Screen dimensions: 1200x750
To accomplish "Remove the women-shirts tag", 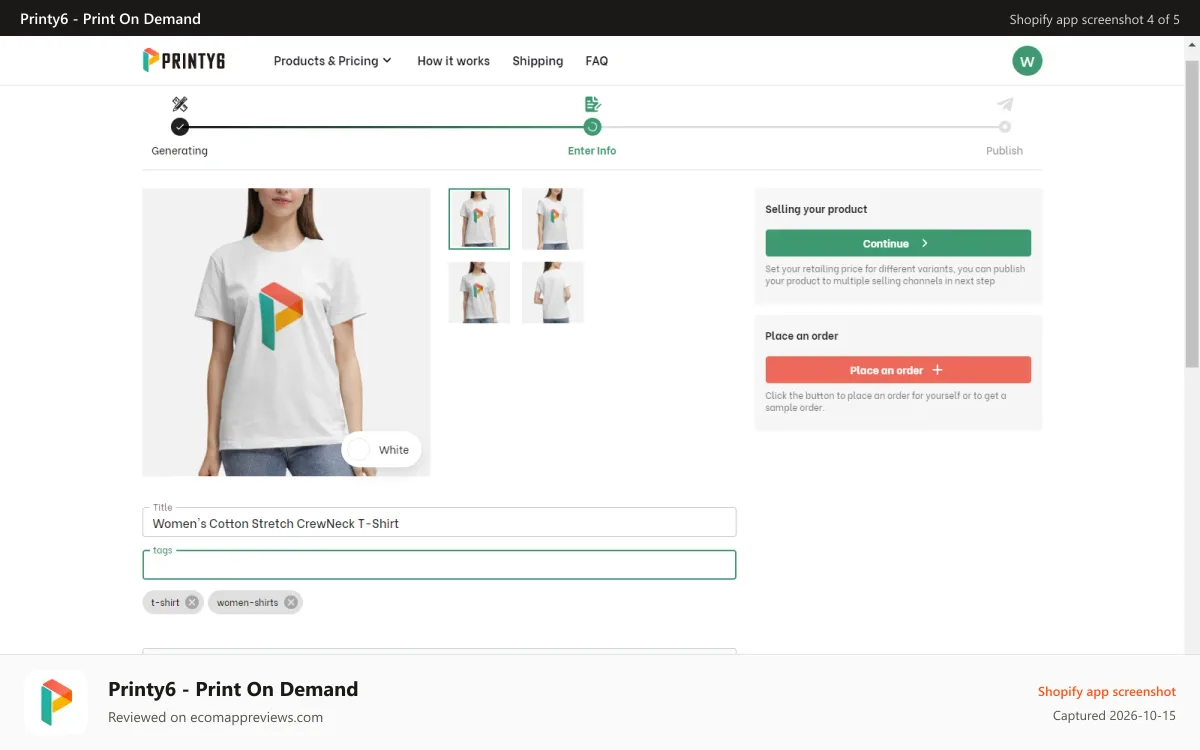I will coord(290,602).
